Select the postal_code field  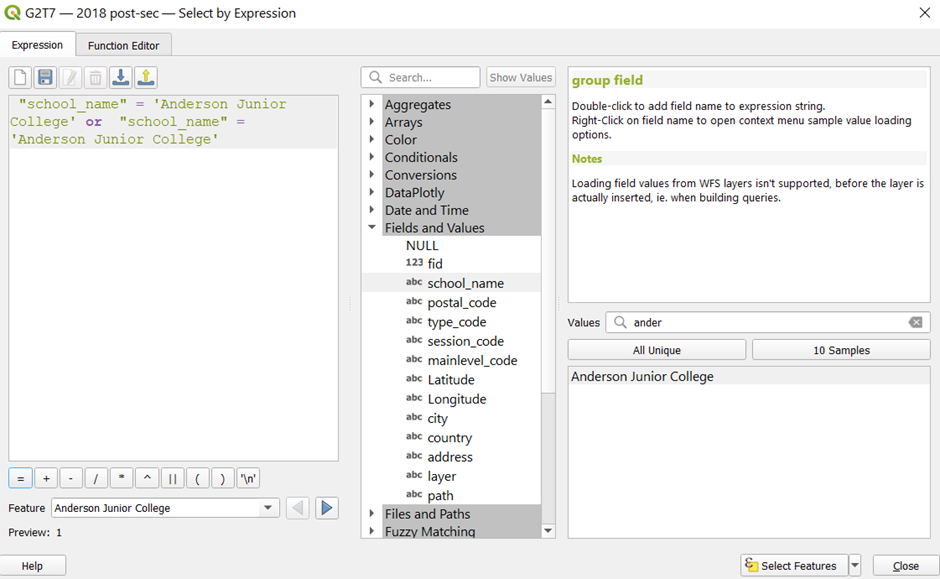click(x=461, y=303)
